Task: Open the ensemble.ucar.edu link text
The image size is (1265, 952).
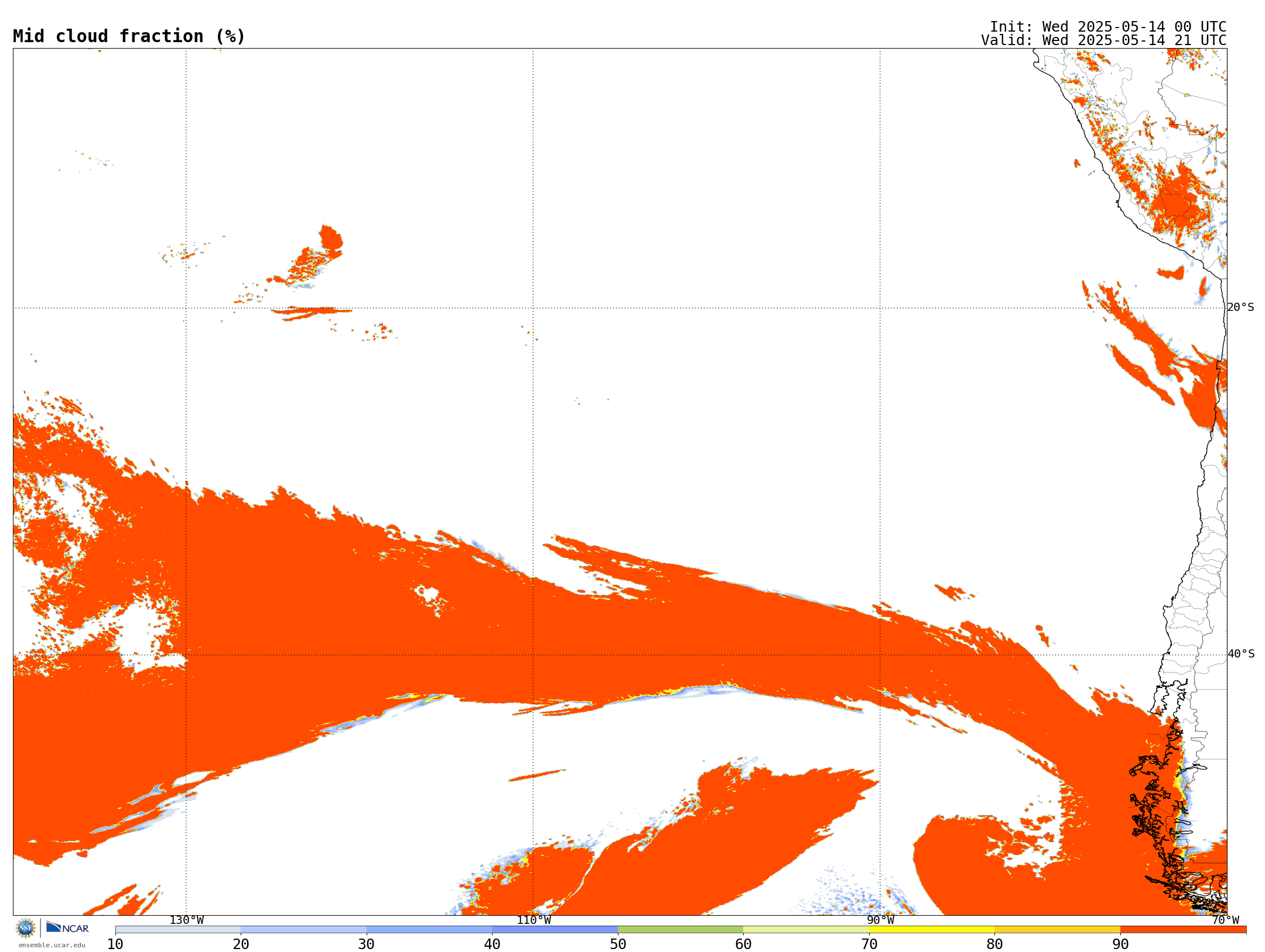Action: tap(52, 945)
